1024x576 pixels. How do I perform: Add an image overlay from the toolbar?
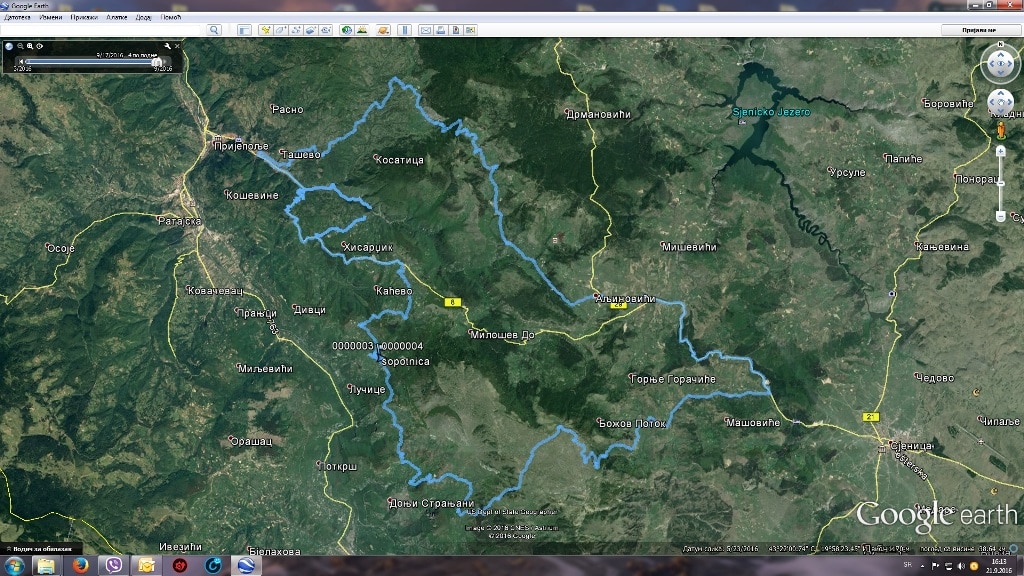311,30
